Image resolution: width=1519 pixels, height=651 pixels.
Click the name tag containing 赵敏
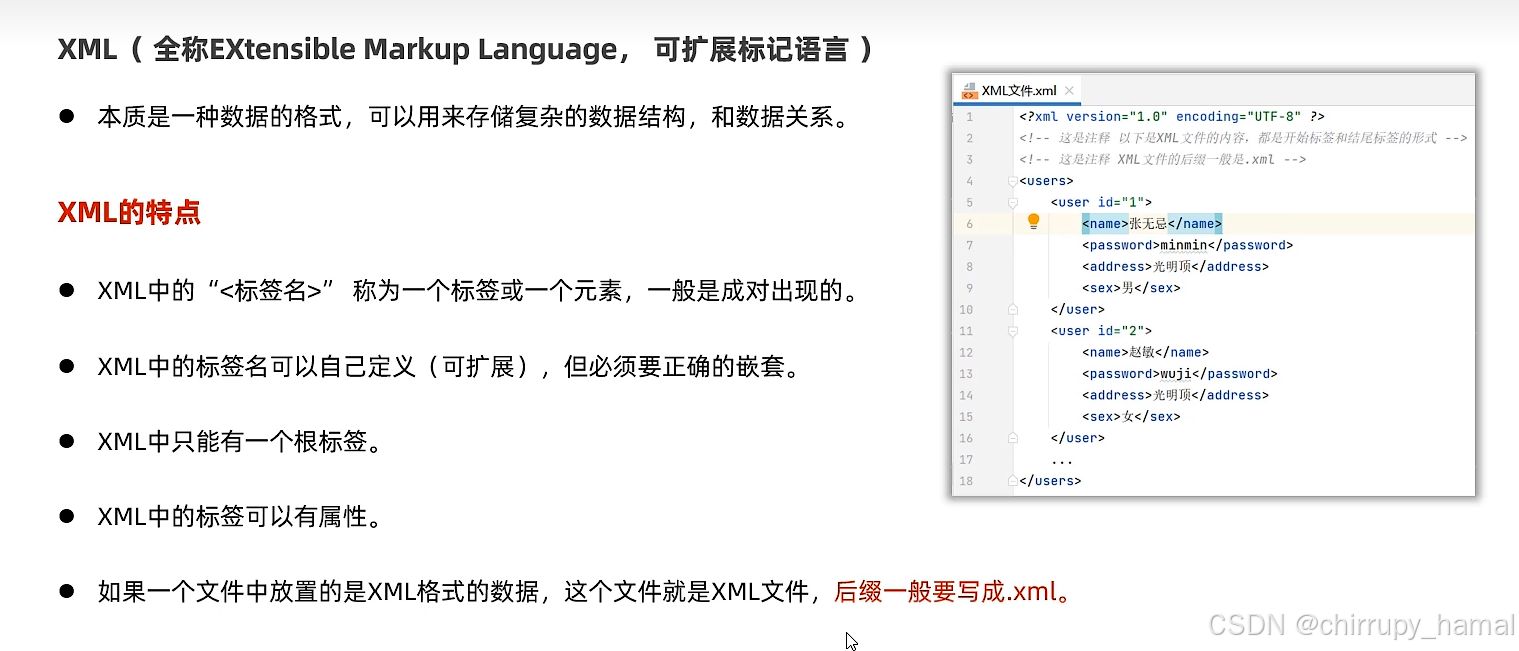(x=1145, y=352)
